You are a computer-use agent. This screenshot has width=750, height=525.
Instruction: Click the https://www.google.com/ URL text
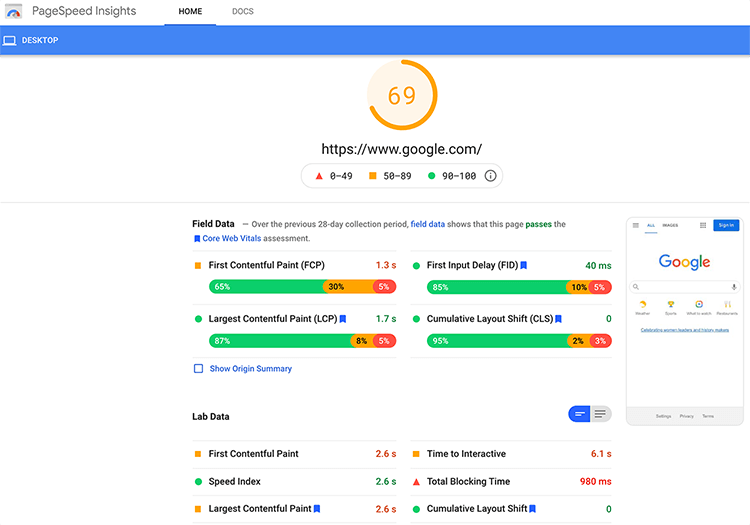(402, 149)
